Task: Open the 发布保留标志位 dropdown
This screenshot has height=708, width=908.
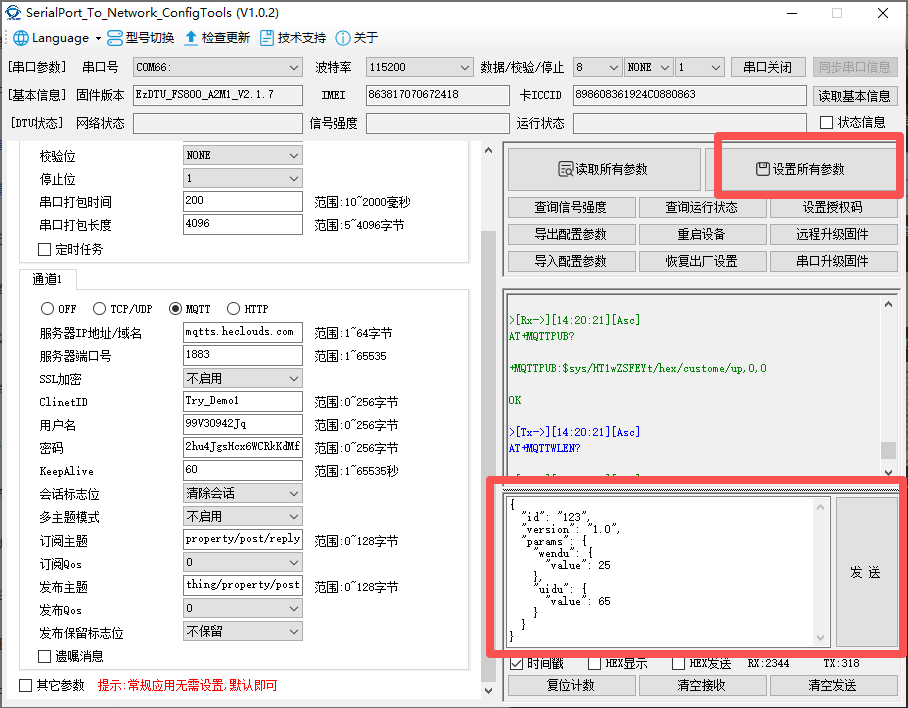Action: tap(294, 632)
